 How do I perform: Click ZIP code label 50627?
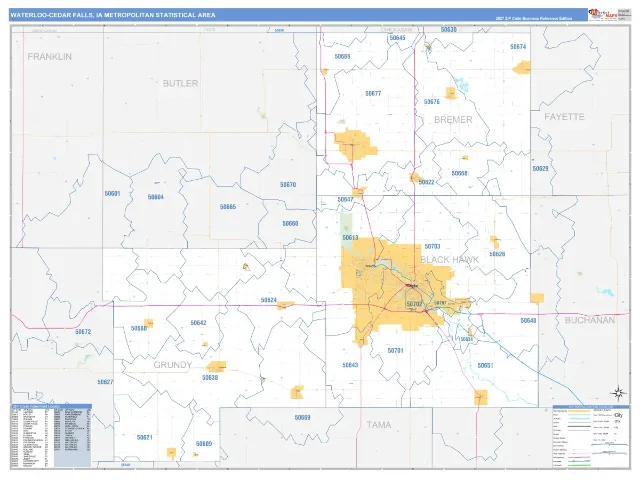point(105,382)
